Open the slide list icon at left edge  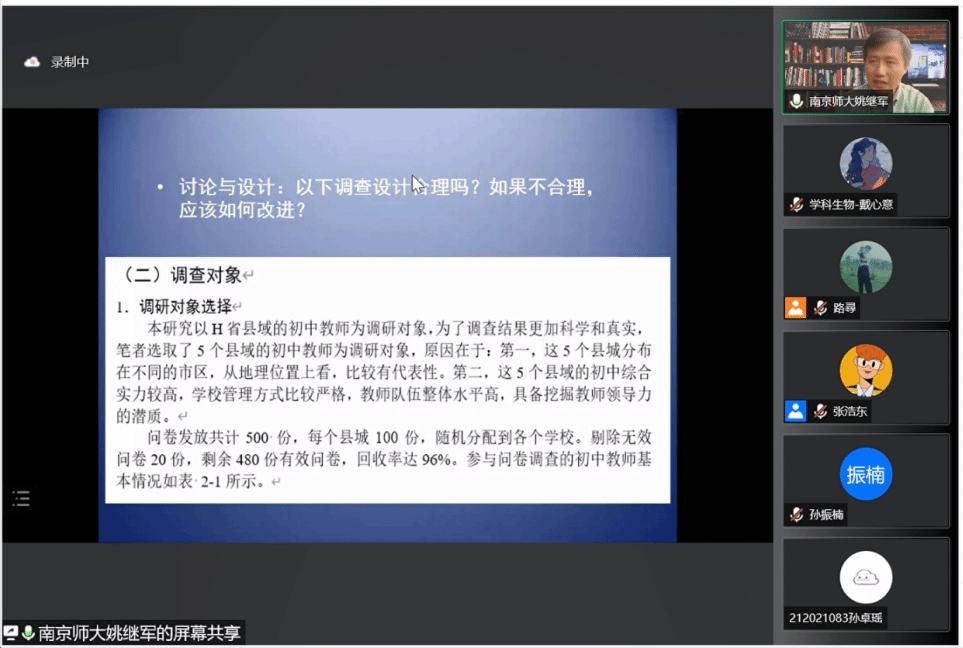point(21,498)
